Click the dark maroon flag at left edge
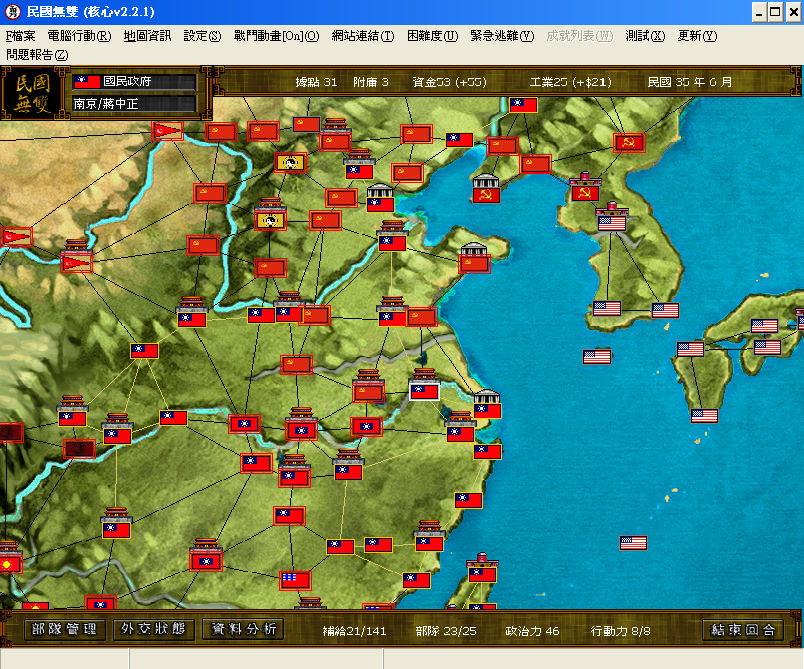The height and width of the screenshot is (669, 804). coord(11,432)
